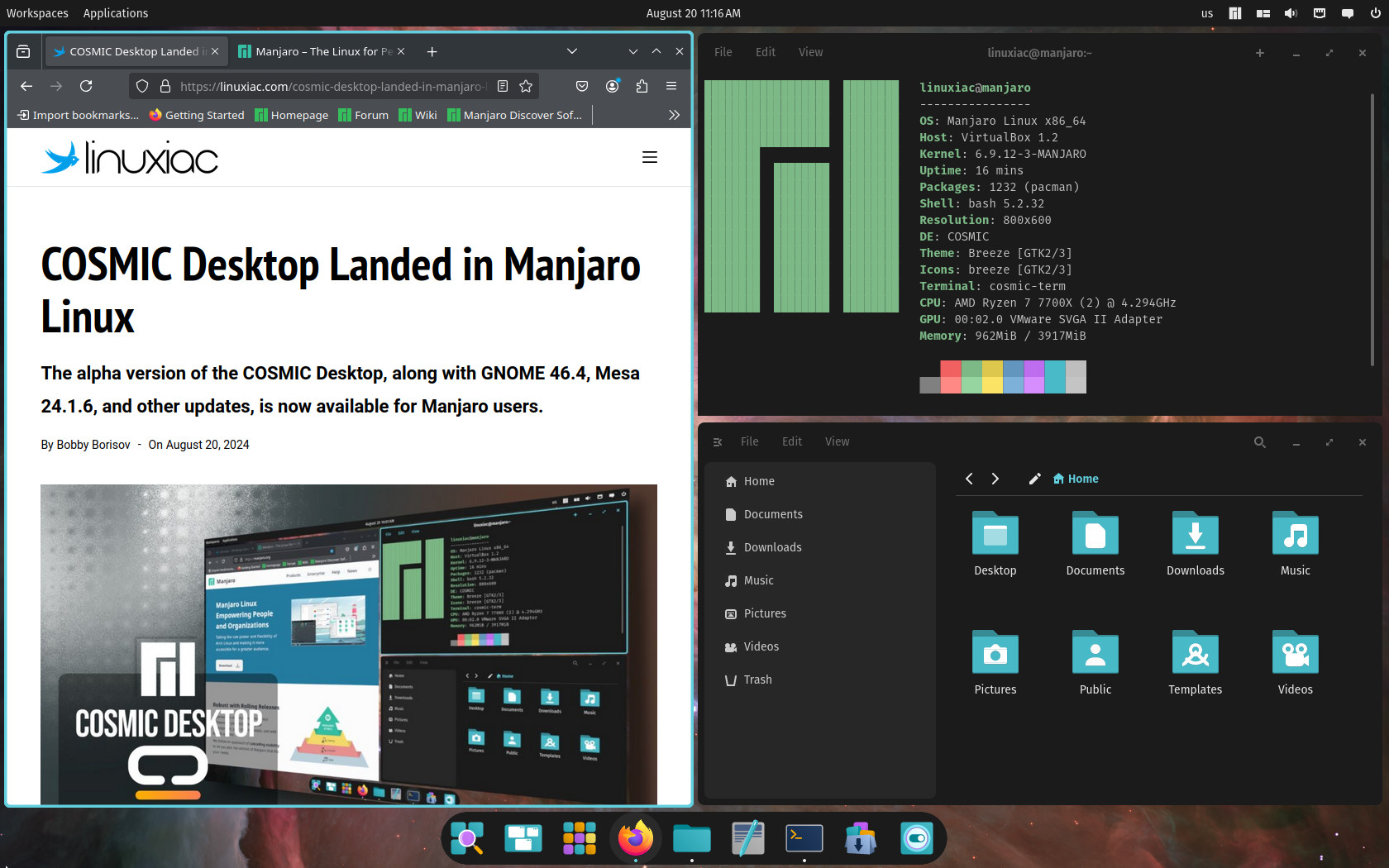This screenshot has width=1389, height=868.
Task: Select Trash in file manager sidebar
Action: 820,680
